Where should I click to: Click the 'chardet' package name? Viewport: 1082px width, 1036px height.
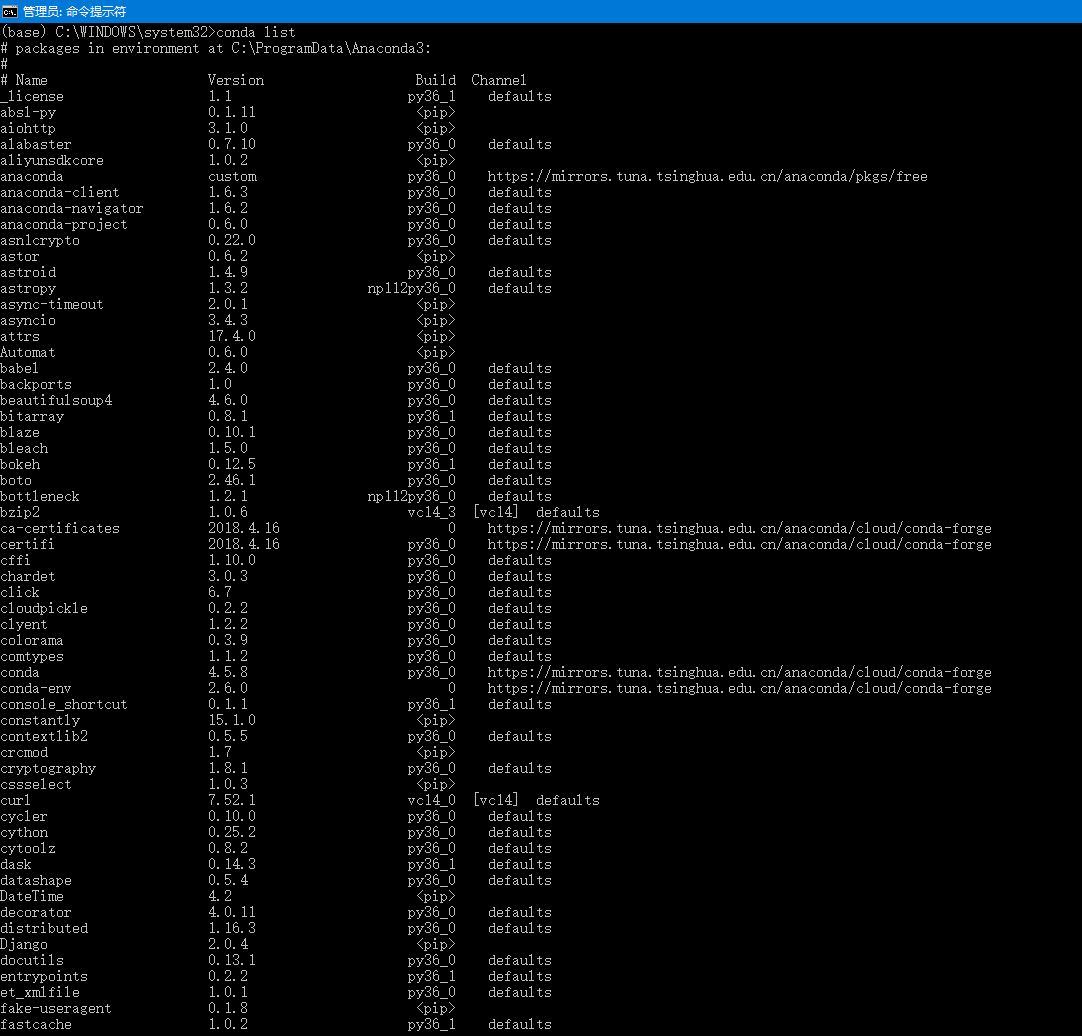coord(28,576)
